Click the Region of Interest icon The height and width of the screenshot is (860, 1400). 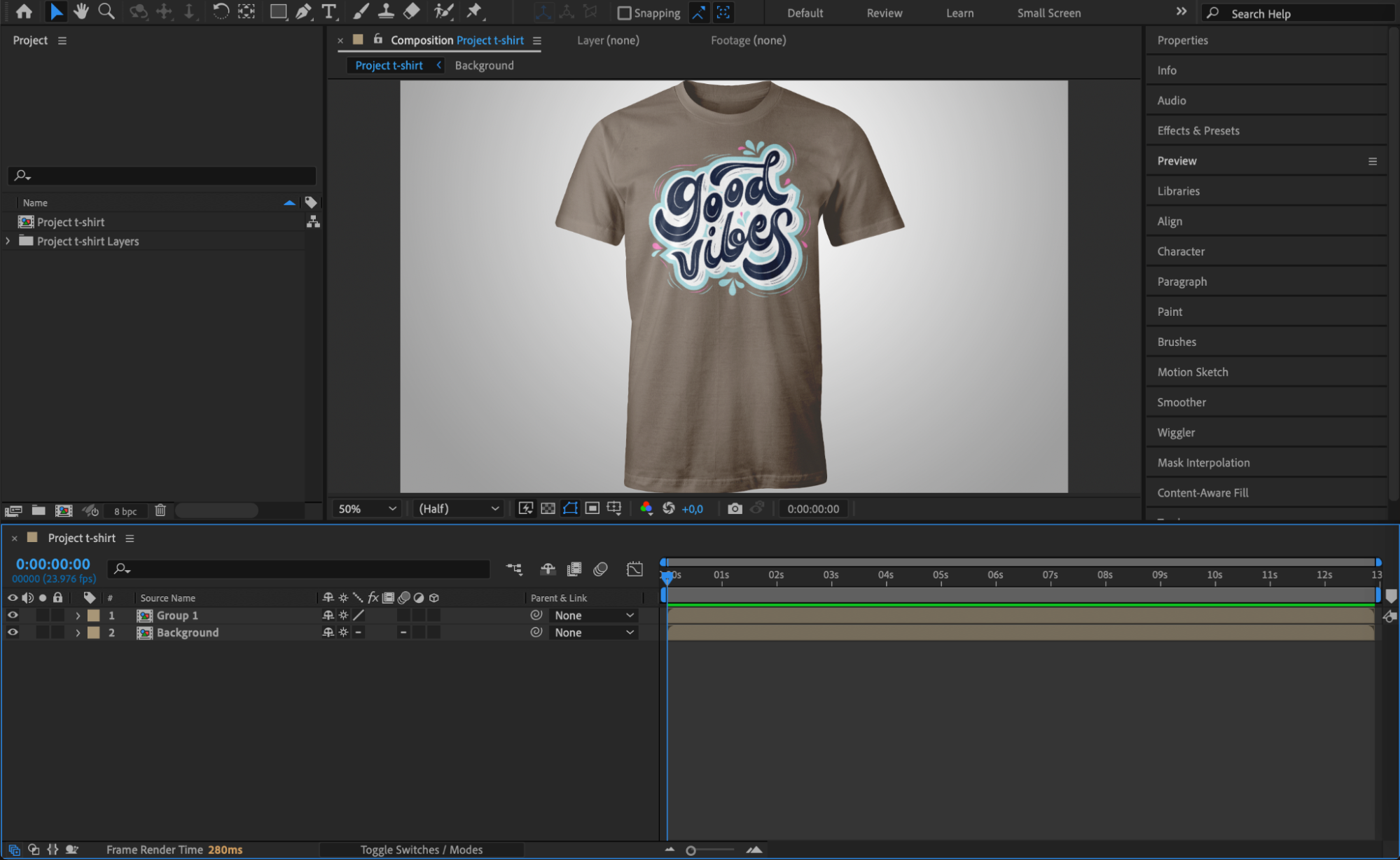click(592, 508)
